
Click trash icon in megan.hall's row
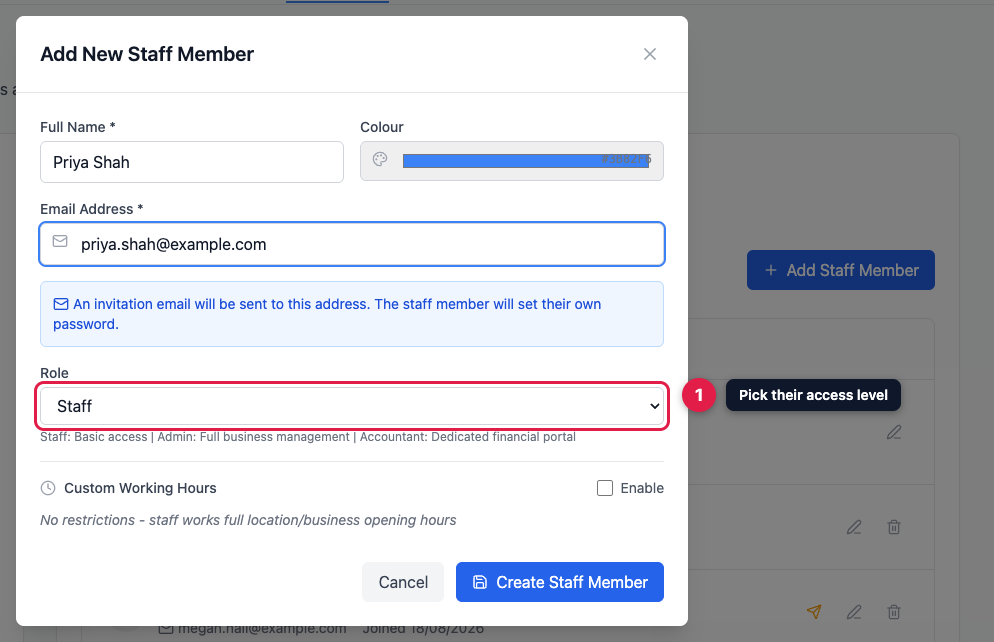point(894,612)
